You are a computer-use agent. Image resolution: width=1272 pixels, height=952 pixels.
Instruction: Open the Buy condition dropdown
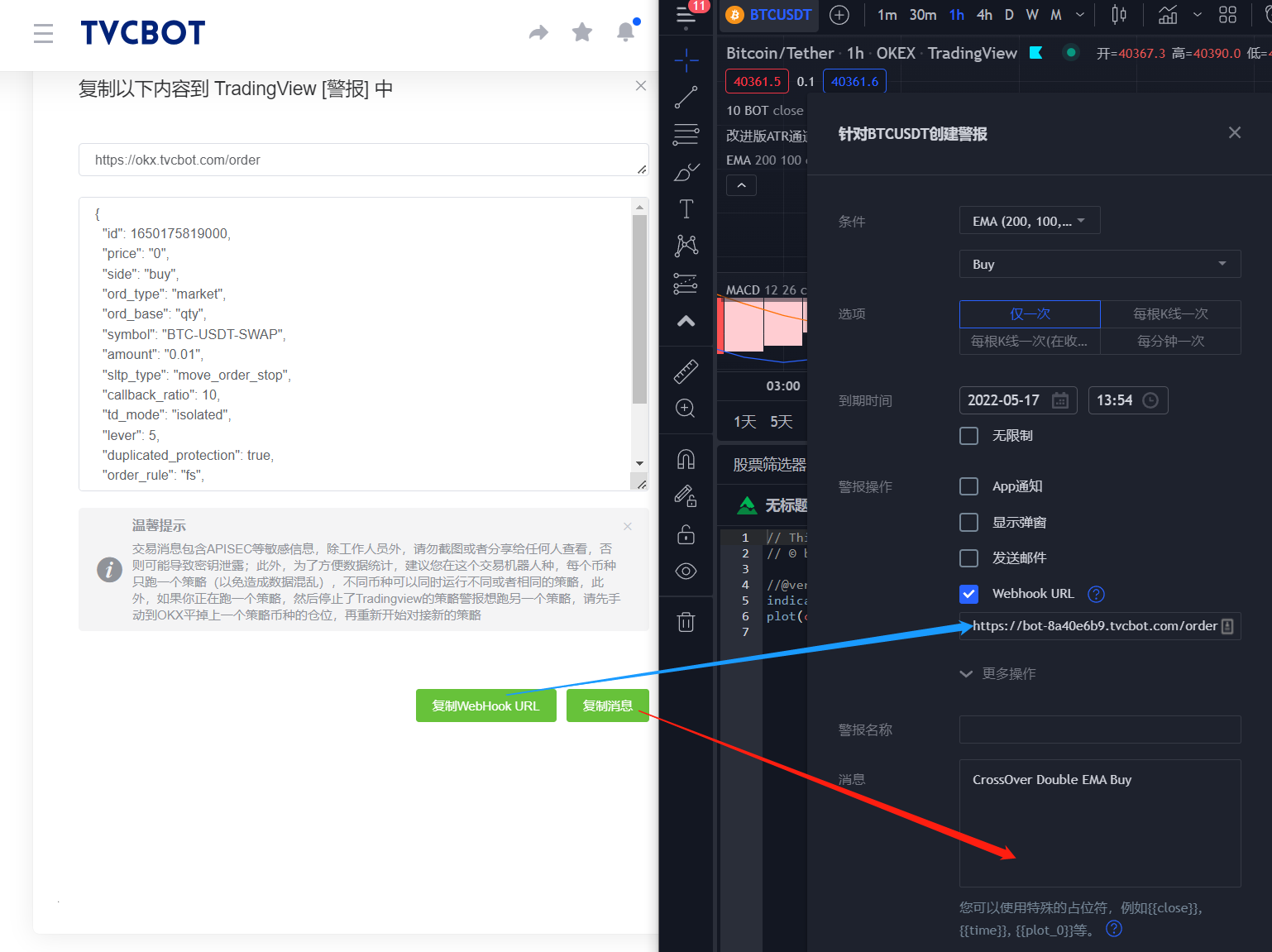[x=1100, y=264]
